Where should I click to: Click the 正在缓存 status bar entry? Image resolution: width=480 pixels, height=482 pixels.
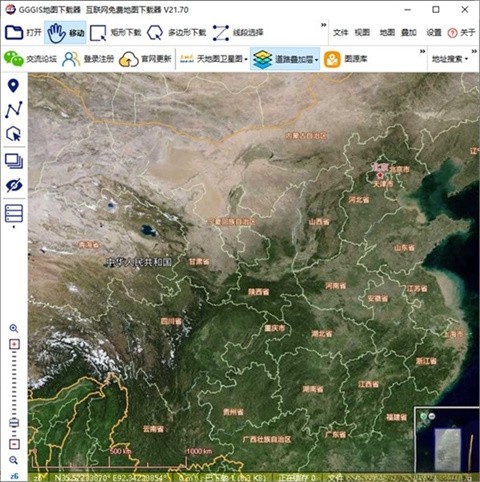tap(297, 477)
